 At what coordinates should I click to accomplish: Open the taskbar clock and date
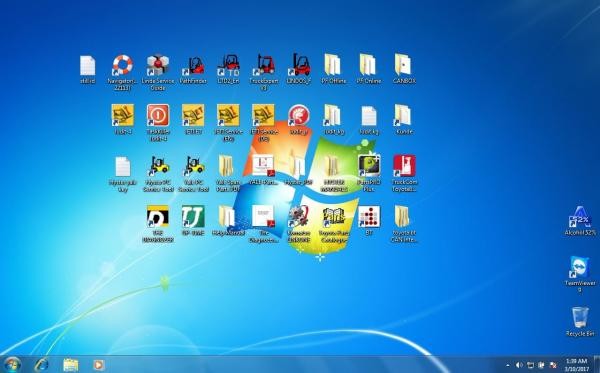tap(577, 365)
